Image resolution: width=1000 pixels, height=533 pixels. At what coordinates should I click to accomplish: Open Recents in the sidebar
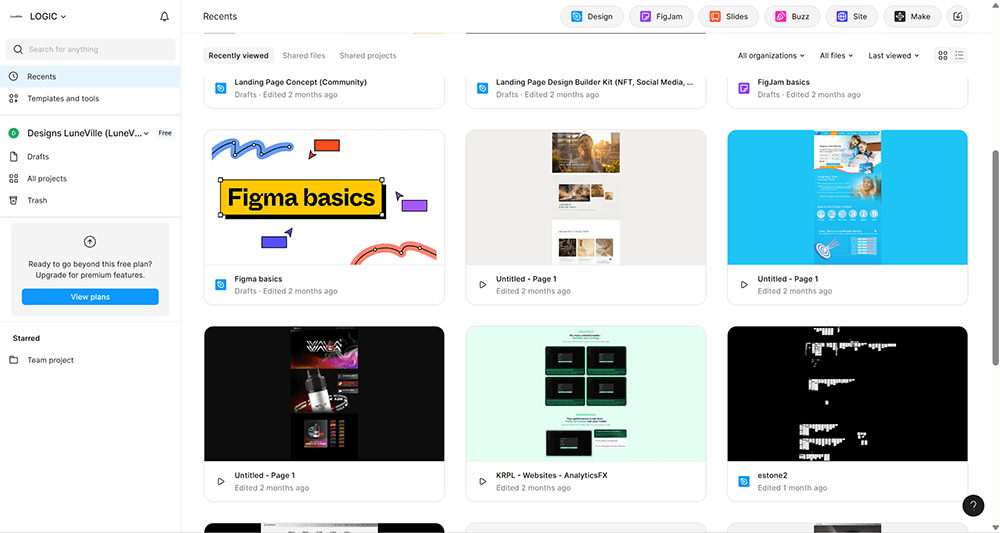pos(91,77)
